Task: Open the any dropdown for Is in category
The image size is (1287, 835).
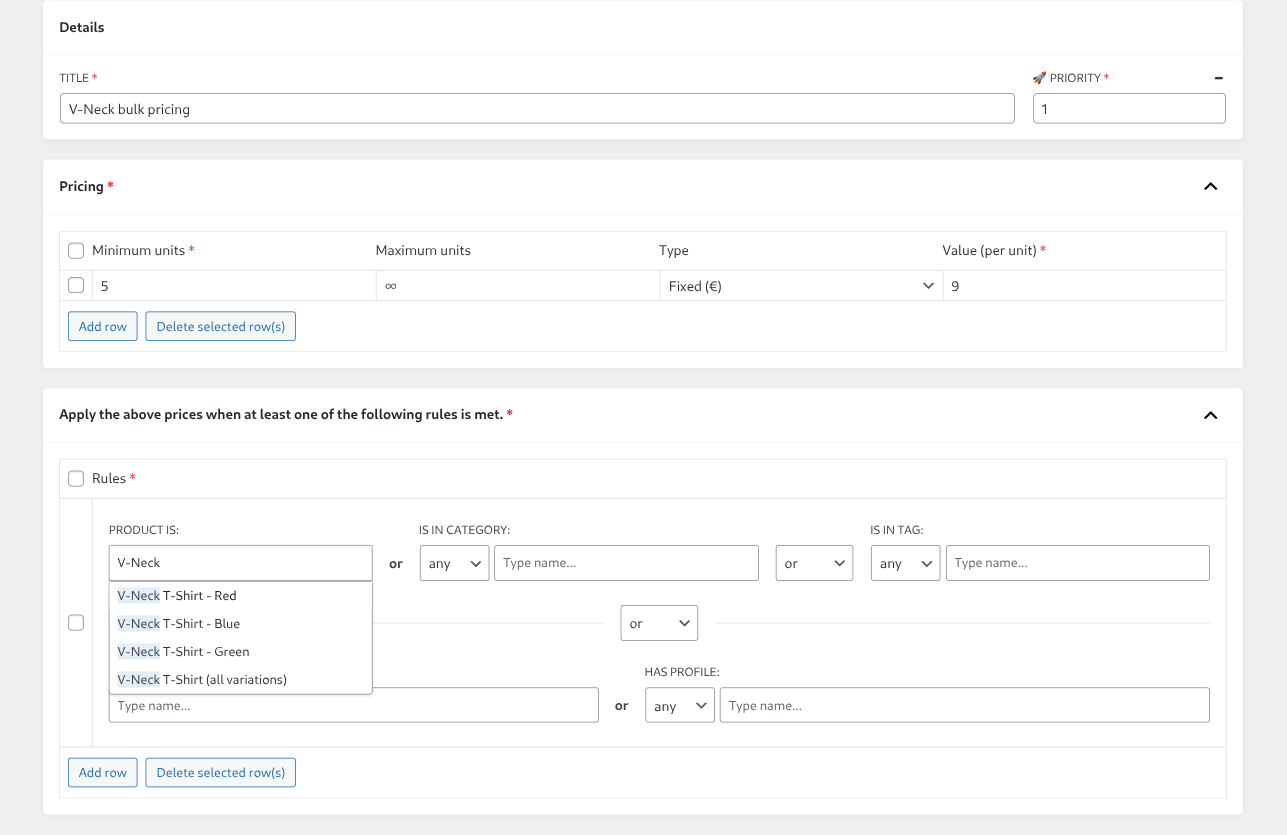Action: coord(454,563)
